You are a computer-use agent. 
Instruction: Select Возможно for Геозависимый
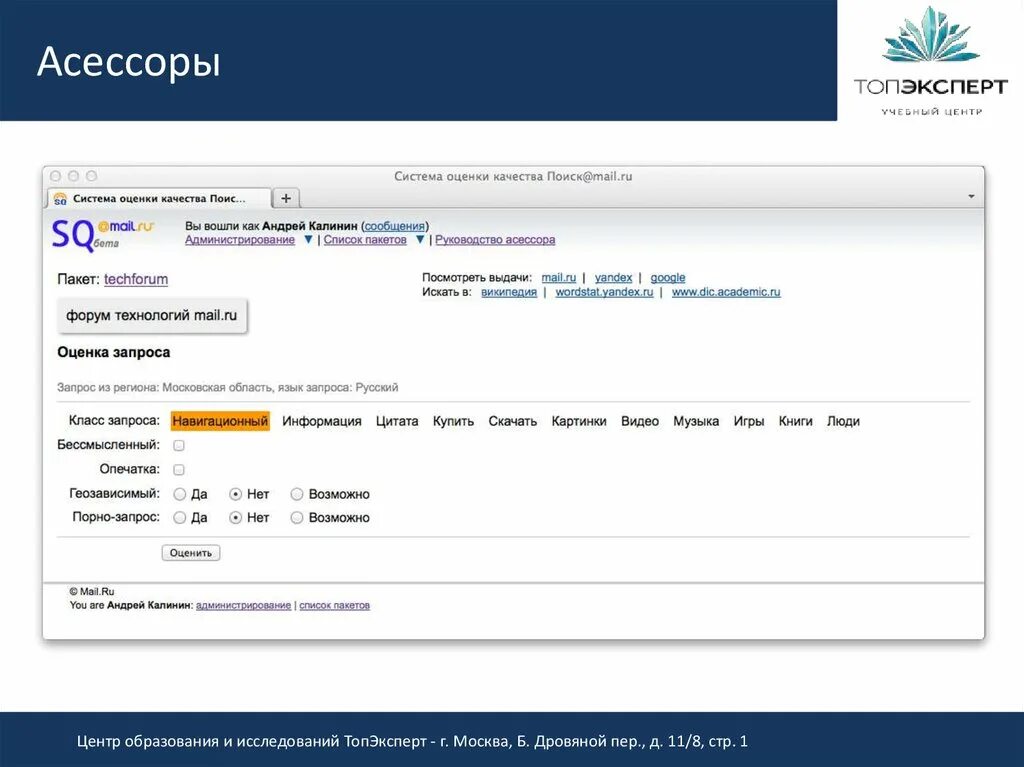[x=297, y=495]
